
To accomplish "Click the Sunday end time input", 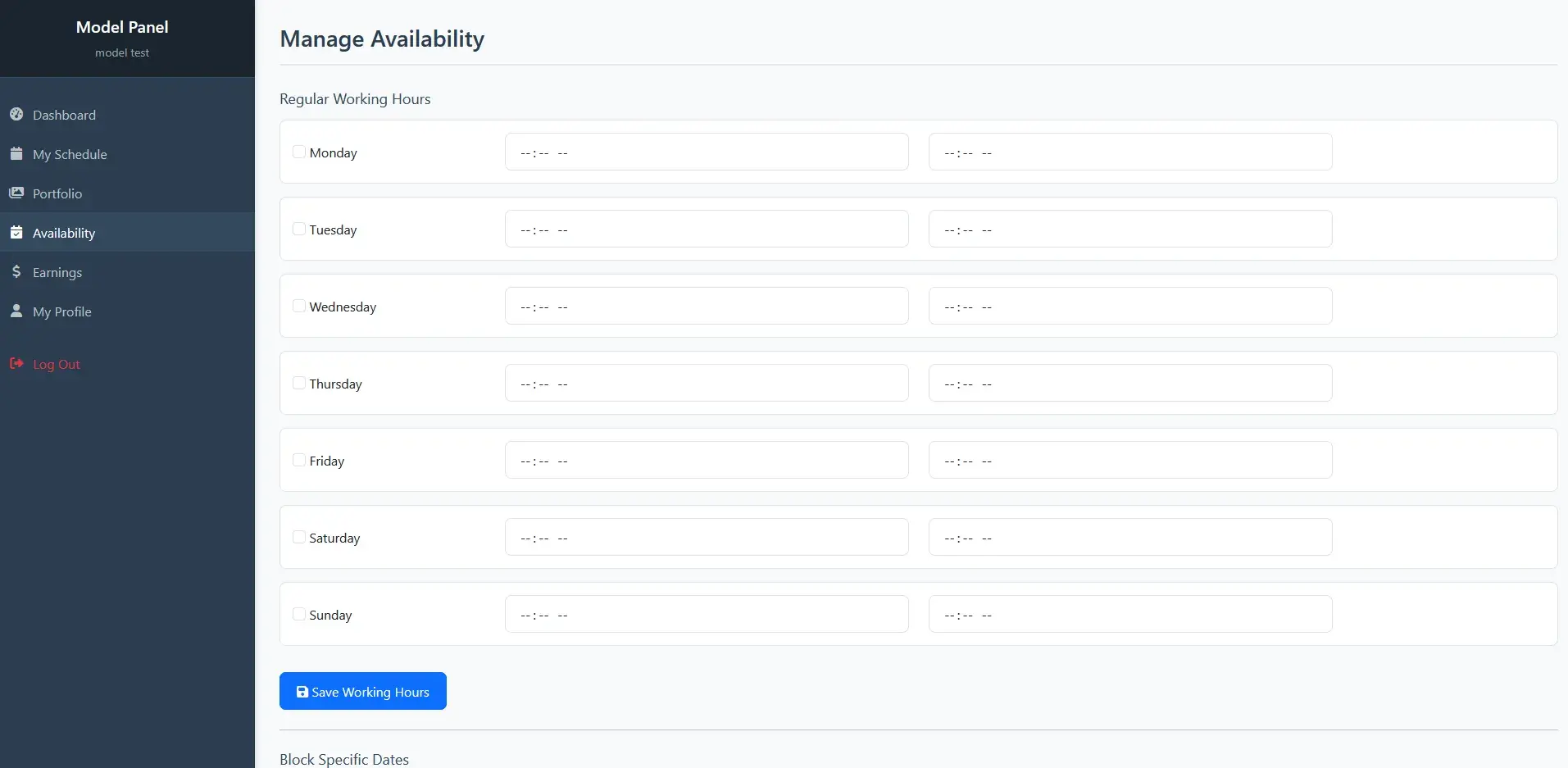I will tap(1129, 614).
